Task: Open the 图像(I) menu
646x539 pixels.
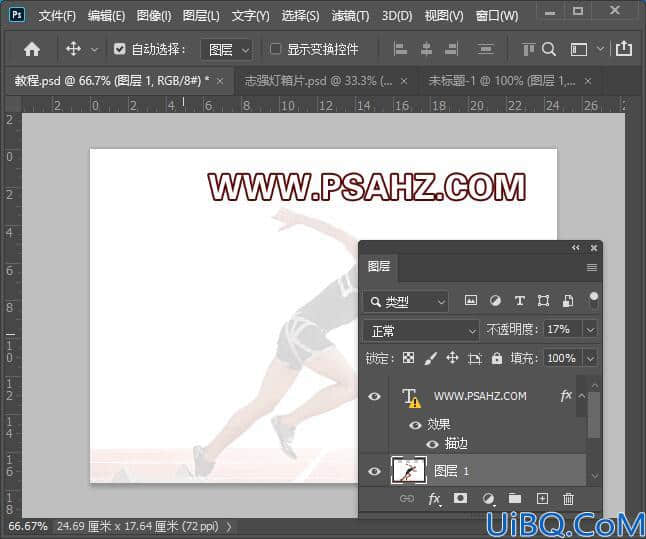Action: (x=154, y=16)
